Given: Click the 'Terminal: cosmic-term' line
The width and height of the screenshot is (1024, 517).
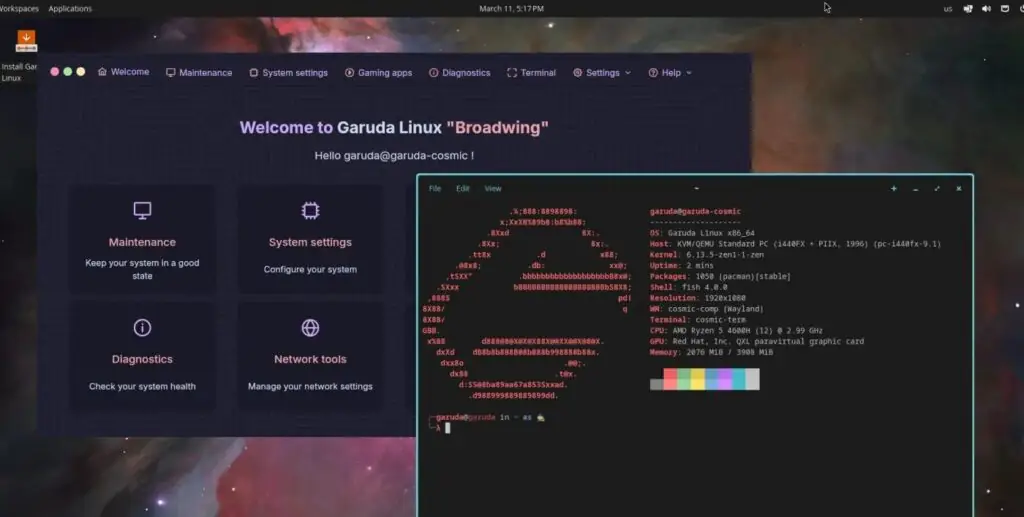Looking at the screenshot, I should click(x=697, y=320).
